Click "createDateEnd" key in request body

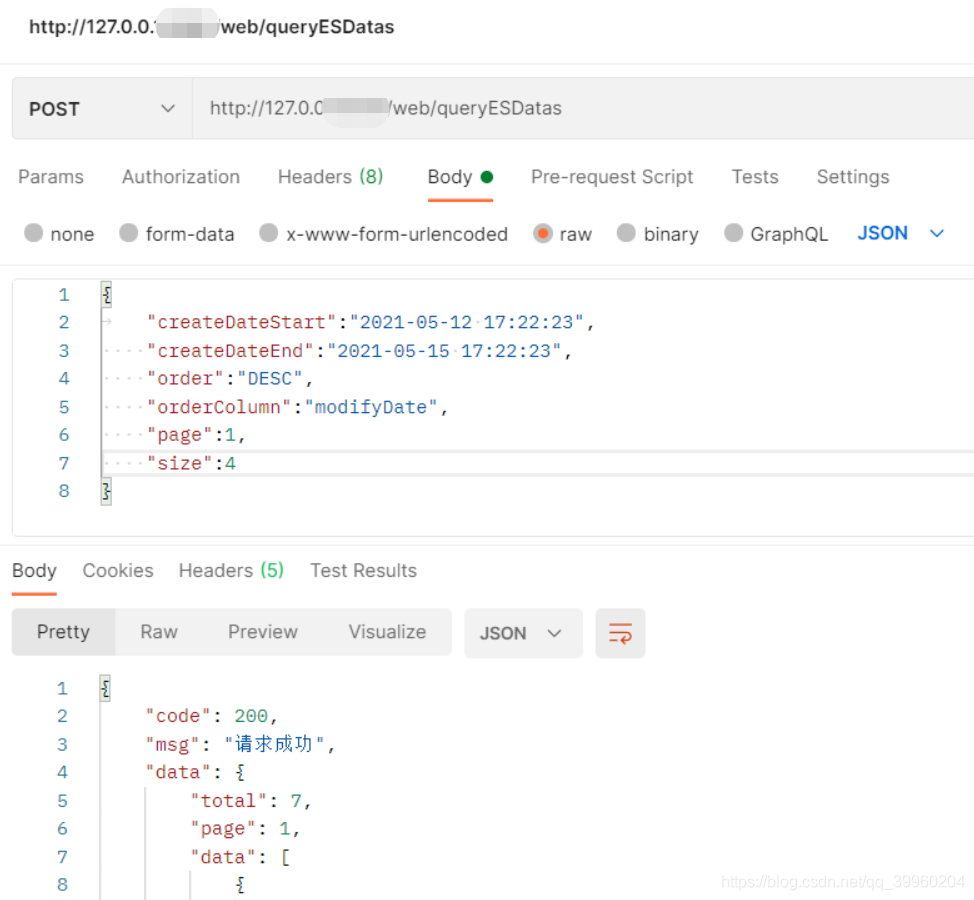230,351
